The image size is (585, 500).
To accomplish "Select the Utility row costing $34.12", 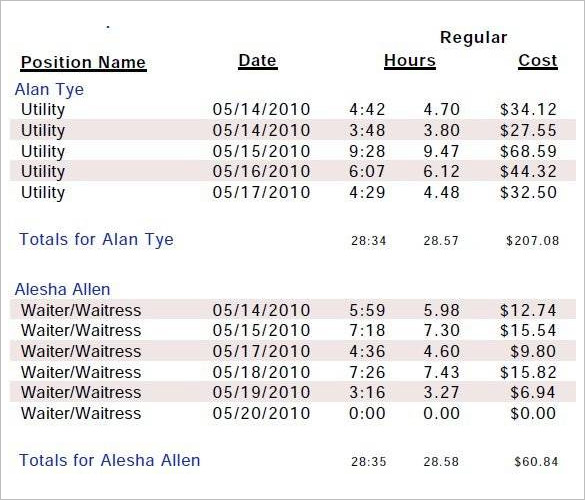I will pos(292,109).
